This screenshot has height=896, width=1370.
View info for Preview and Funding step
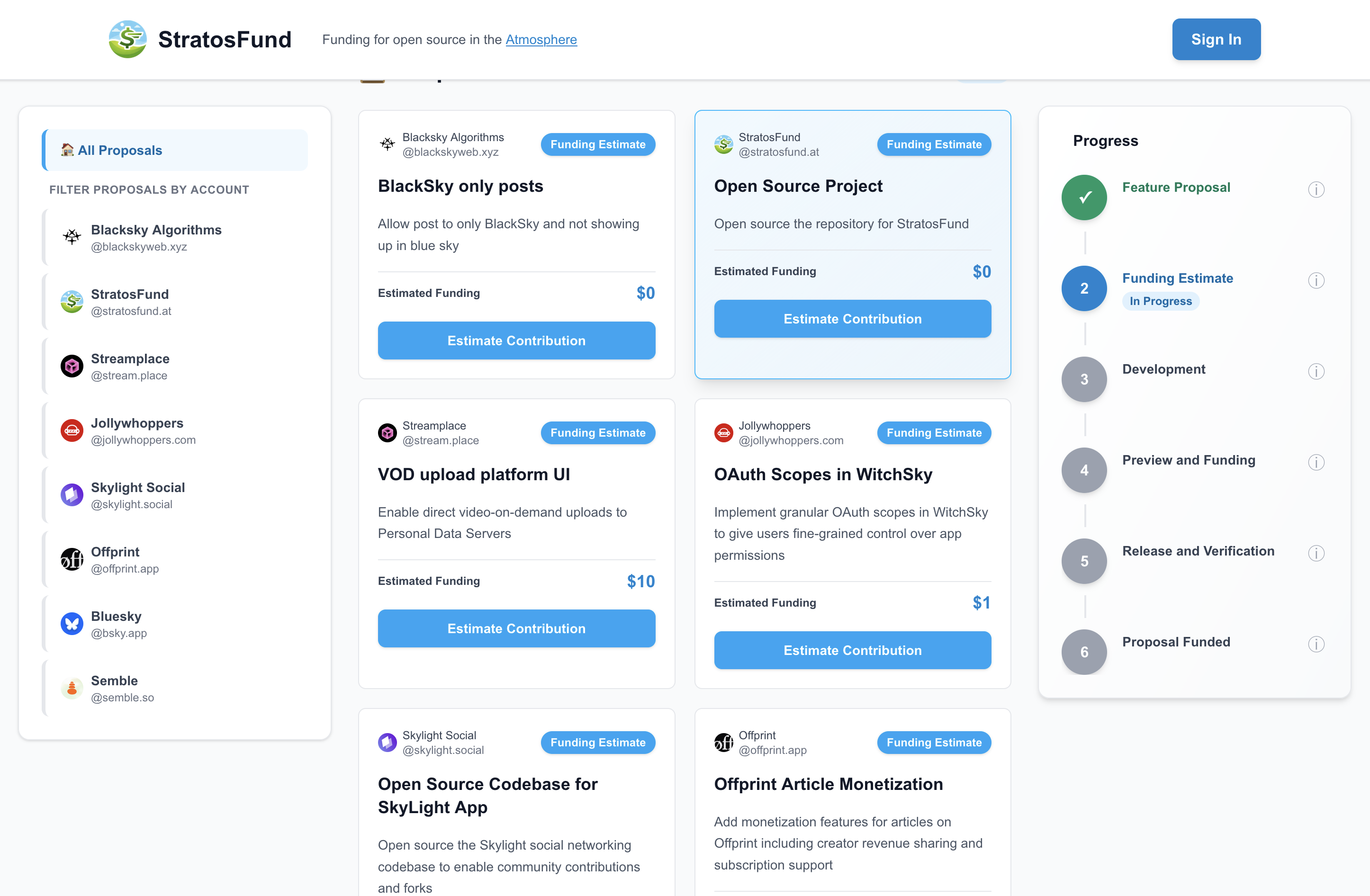click(1316, 462)
